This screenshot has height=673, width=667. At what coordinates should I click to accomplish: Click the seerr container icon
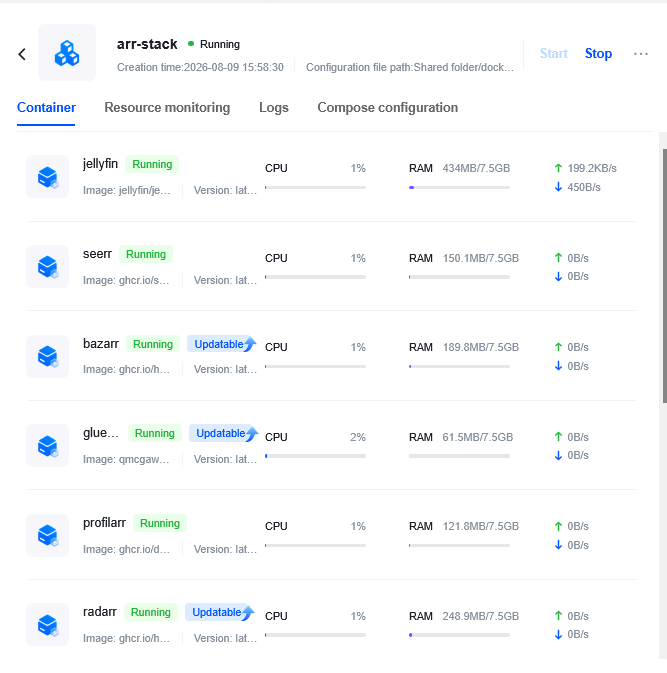pyautogui.click(x=48, y=267)
